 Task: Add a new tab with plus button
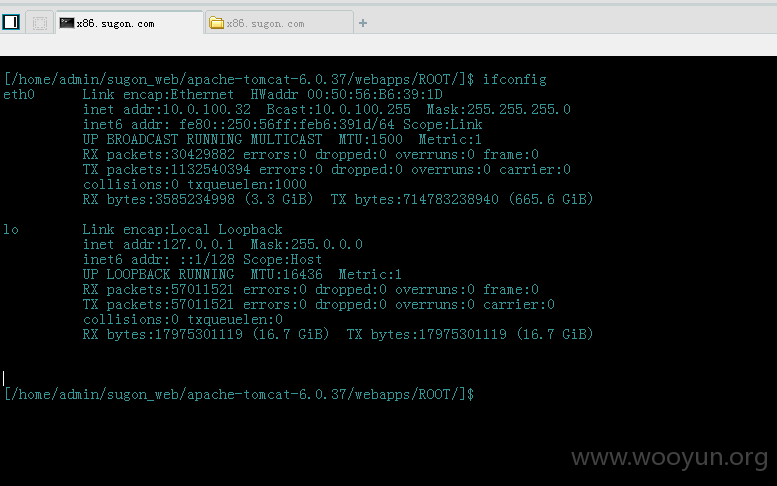(363, 23)
